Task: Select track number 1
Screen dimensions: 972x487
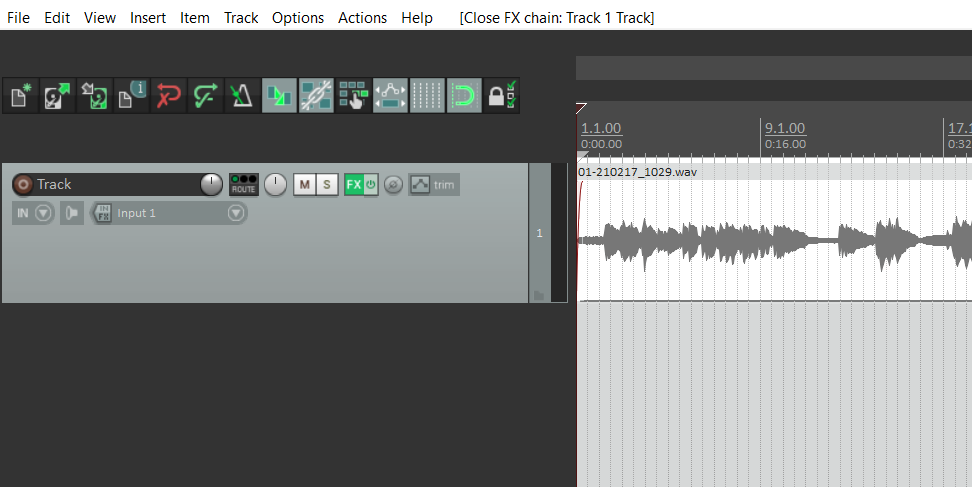Action: pyautogui.click(x=539, y=233)
